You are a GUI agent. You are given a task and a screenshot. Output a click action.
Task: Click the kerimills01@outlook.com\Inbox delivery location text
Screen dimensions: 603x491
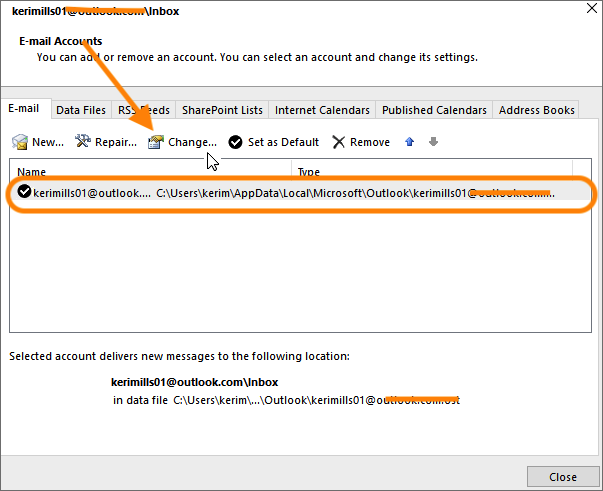click(194, 382)
